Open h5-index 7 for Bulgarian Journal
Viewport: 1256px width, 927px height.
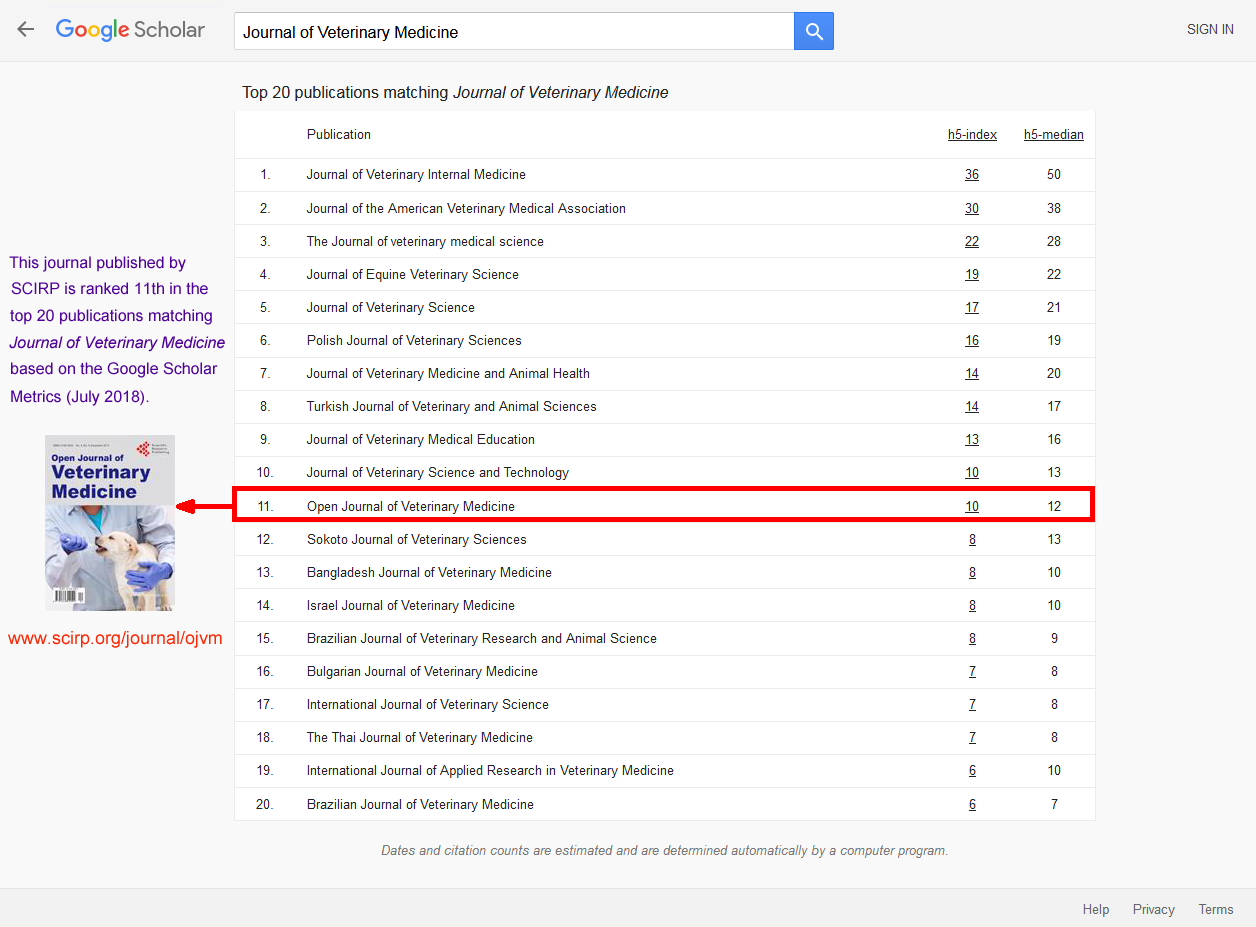coord(972,672)
